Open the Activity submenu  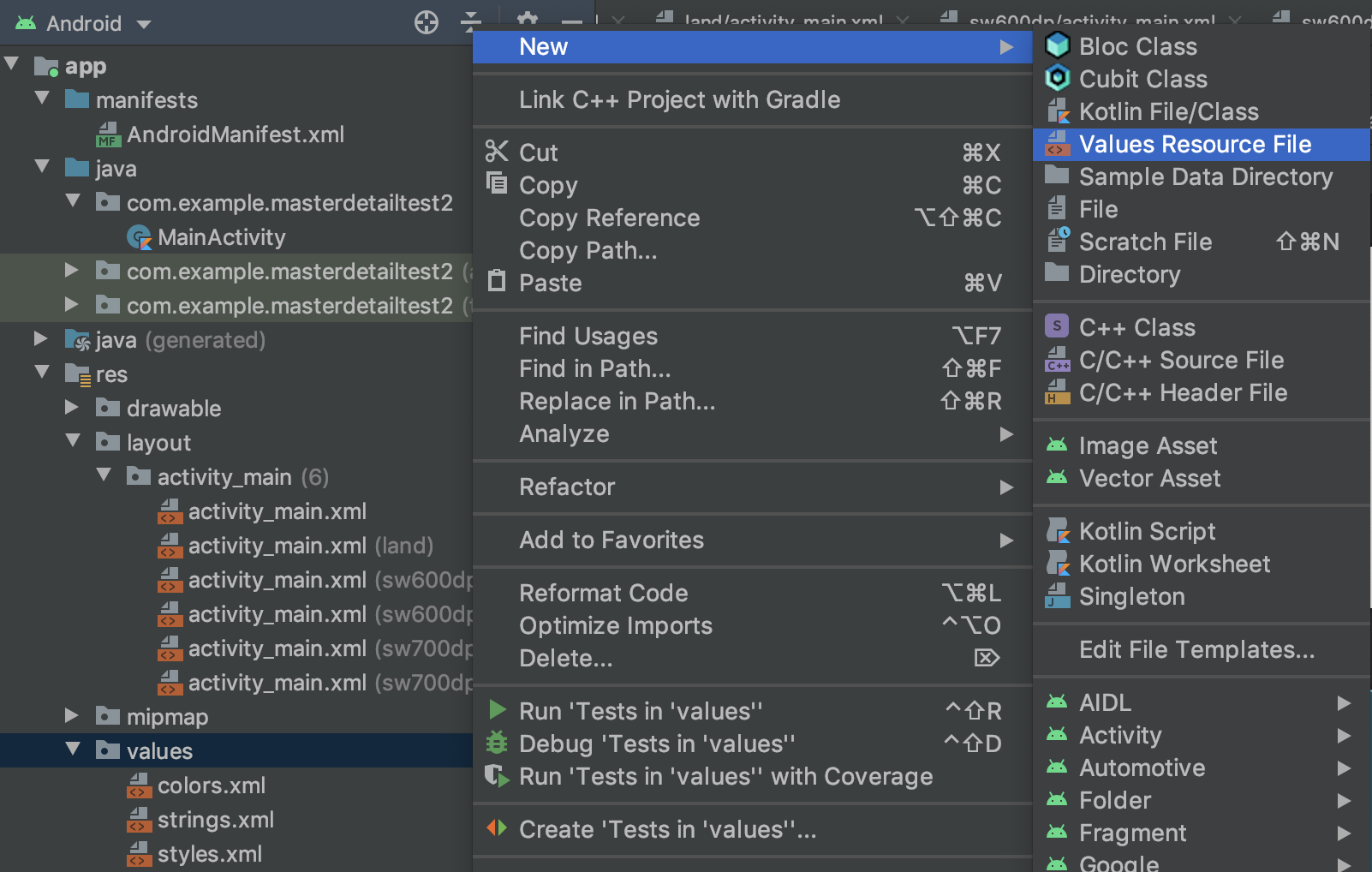[1202, 735]
